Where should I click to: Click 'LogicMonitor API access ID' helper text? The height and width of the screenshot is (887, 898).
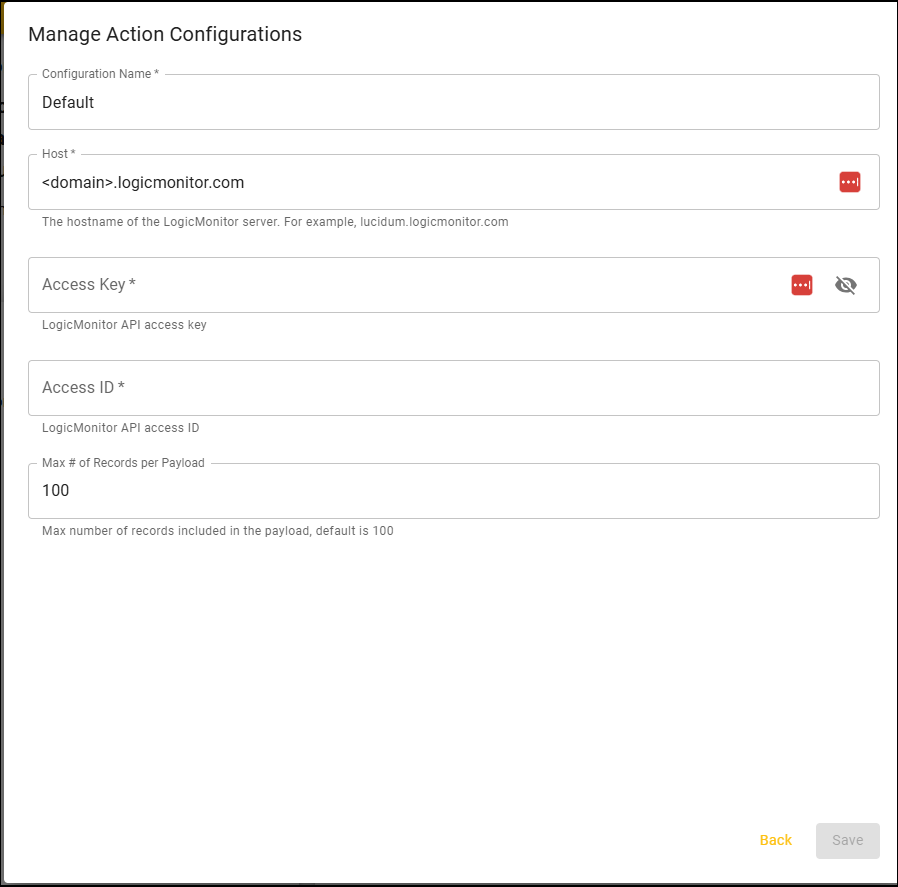click(x=120, y=428)
